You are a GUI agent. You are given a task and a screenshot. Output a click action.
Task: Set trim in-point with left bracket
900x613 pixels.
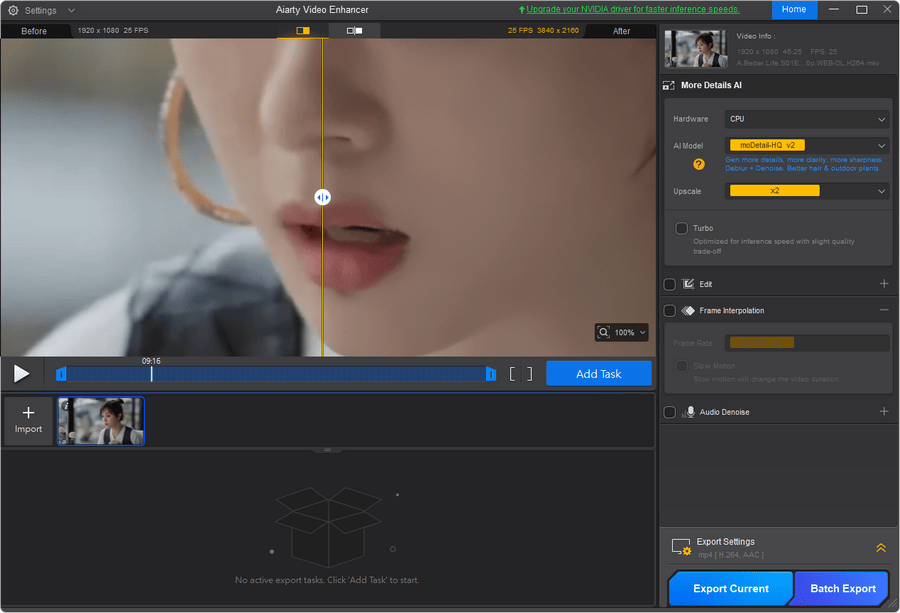pos(512,374)
